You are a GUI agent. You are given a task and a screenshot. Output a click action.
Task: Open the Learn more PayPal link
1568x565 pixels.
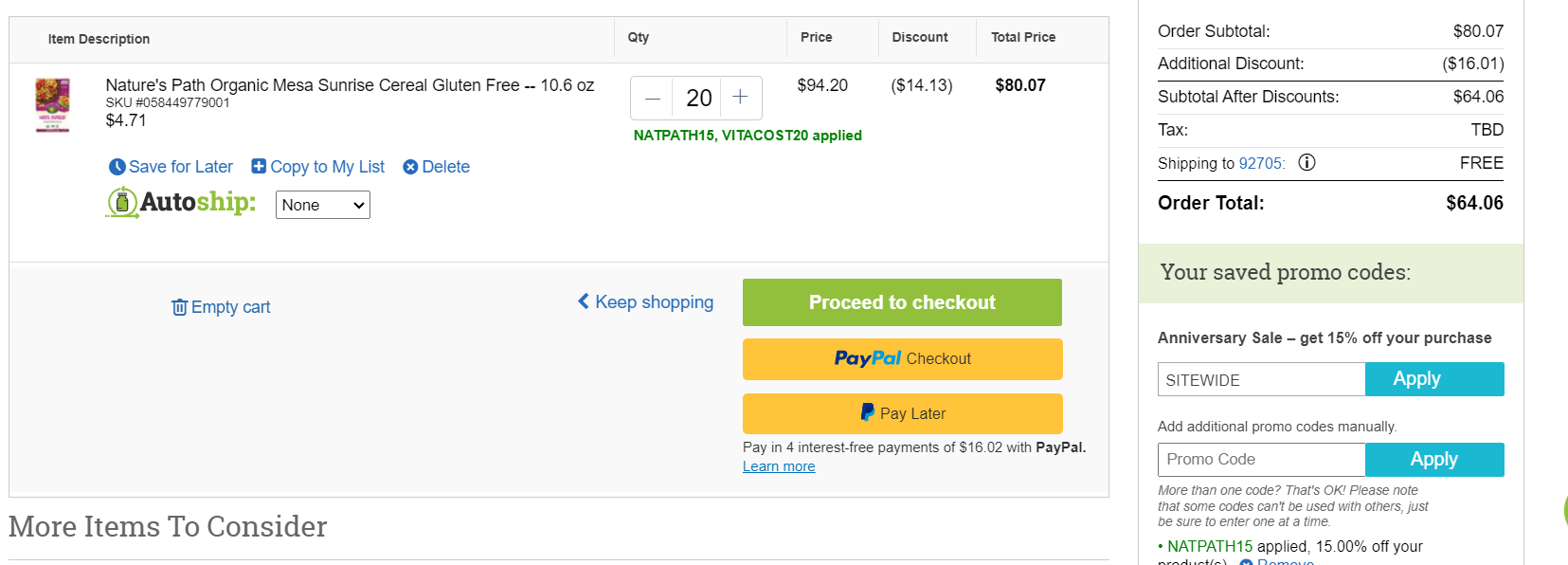point(779,466)
